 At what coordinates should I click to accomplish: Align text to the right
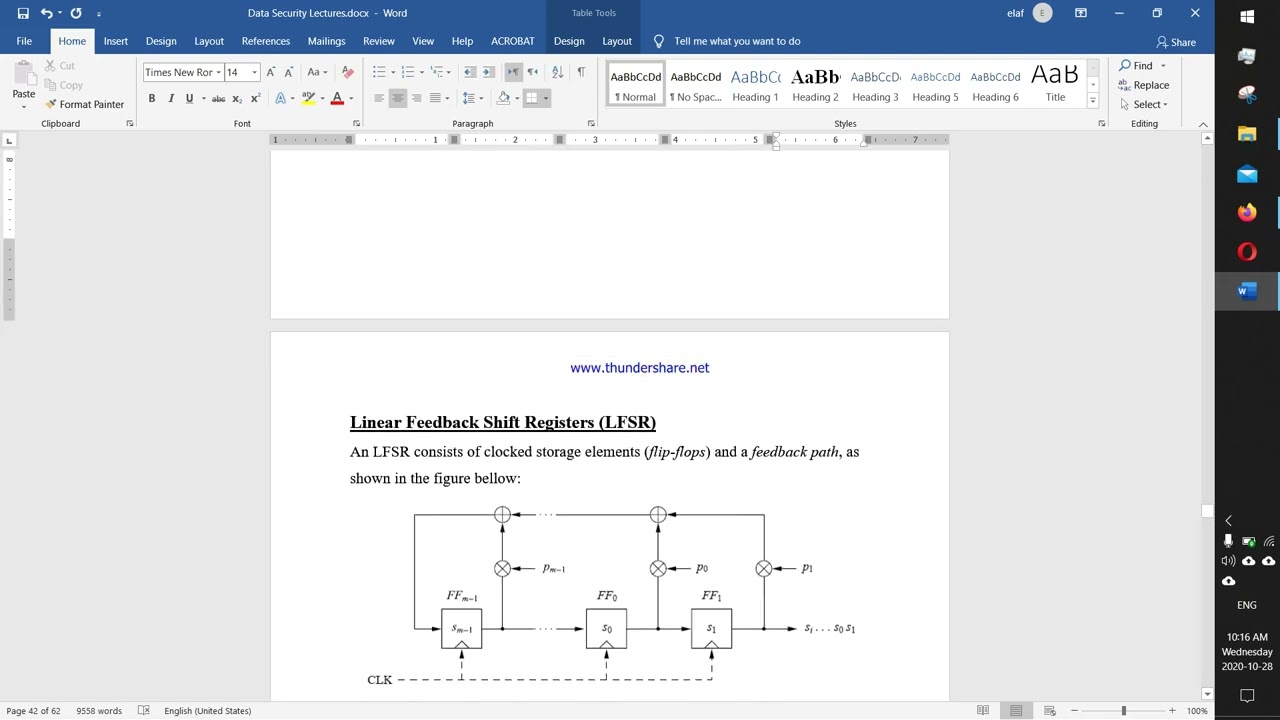(416, 98)
